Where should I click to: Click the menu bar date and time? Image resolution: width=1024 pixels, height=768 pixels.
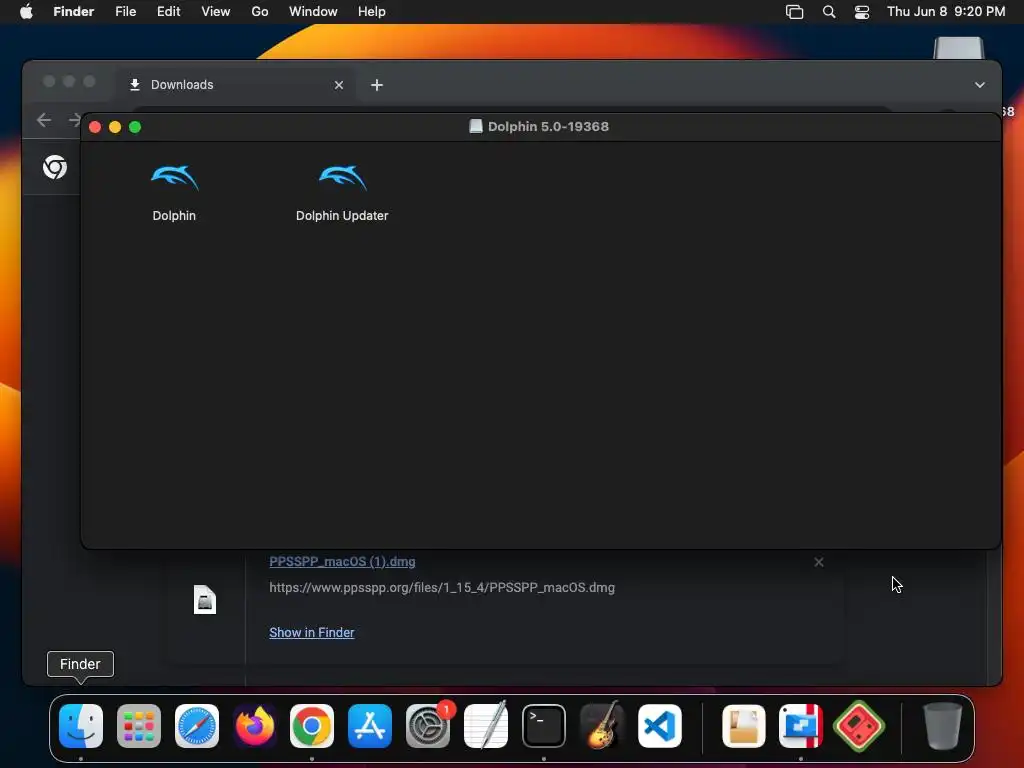point(946,12)
